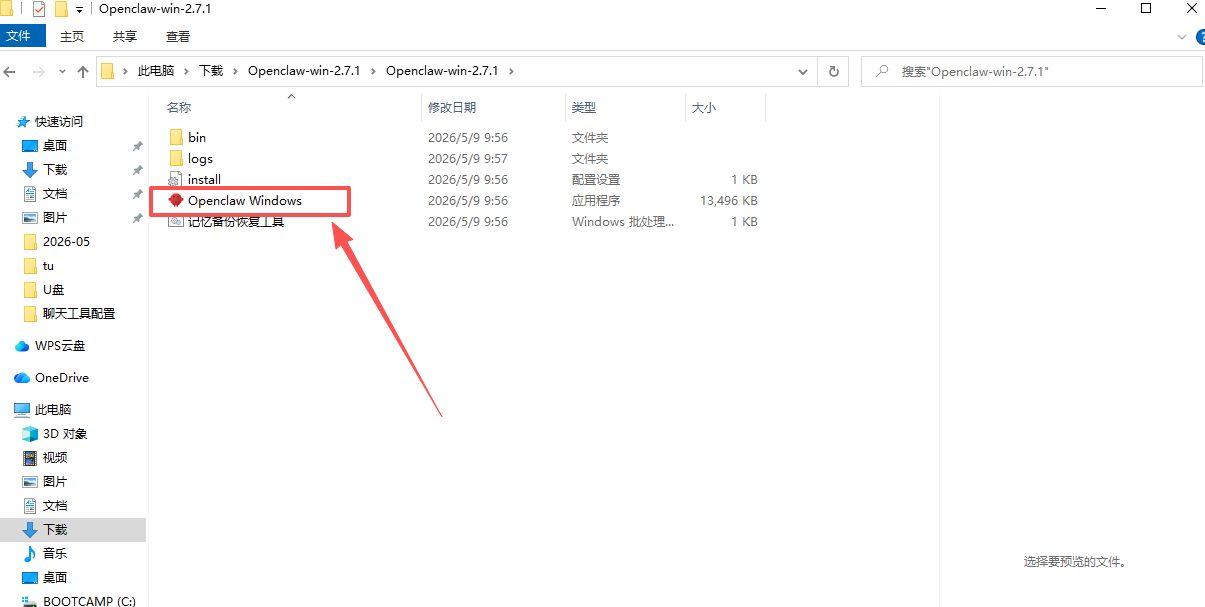Click the 2026/5/9 9:57 date cell

[468, 158]
